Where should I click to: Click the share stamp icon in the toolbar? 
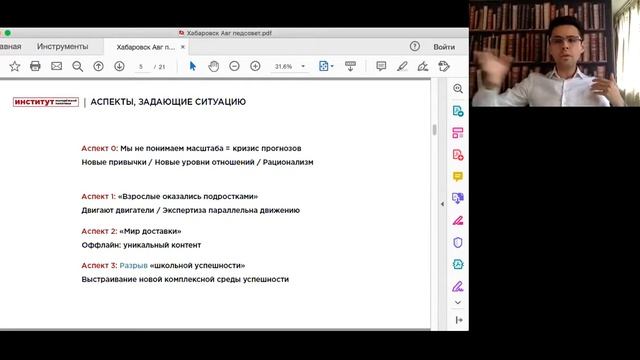coord(444,66)
